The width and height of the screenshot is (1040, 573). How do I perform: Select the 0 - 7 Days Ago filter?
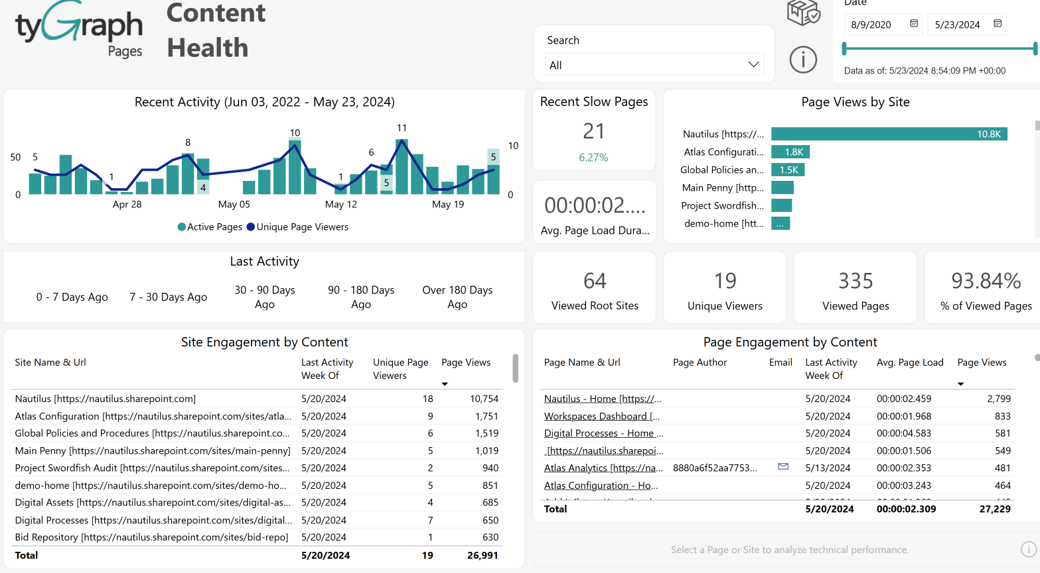[x=72, y=297]
